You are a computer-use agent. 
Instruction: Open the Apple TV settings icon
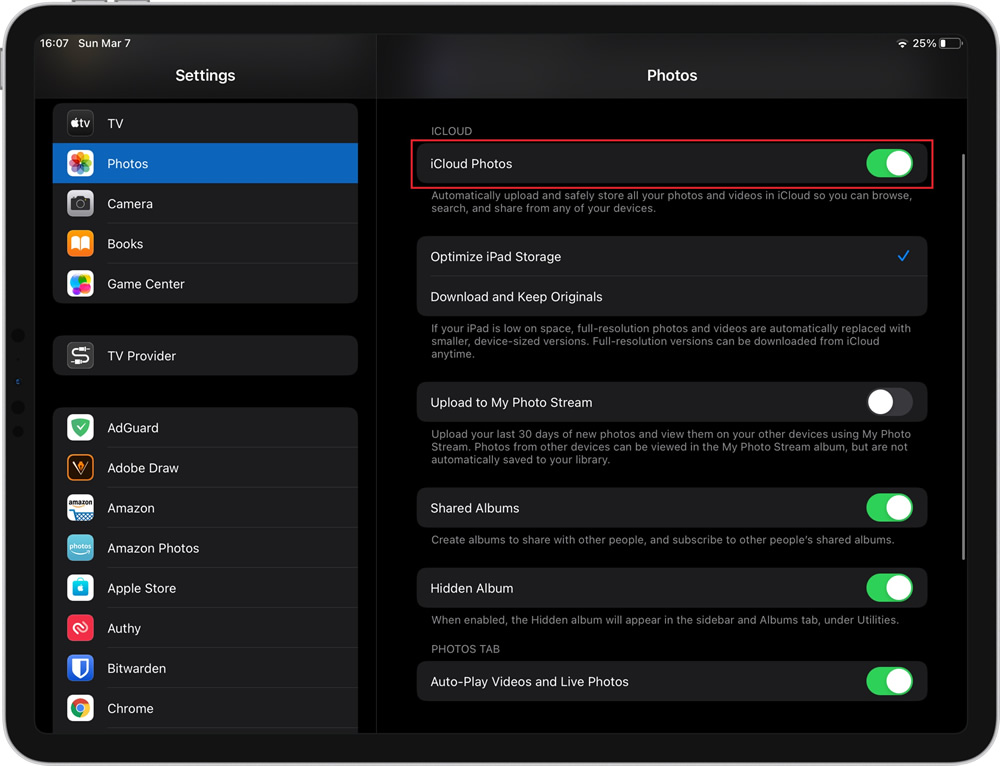click(x=80, y=123)
